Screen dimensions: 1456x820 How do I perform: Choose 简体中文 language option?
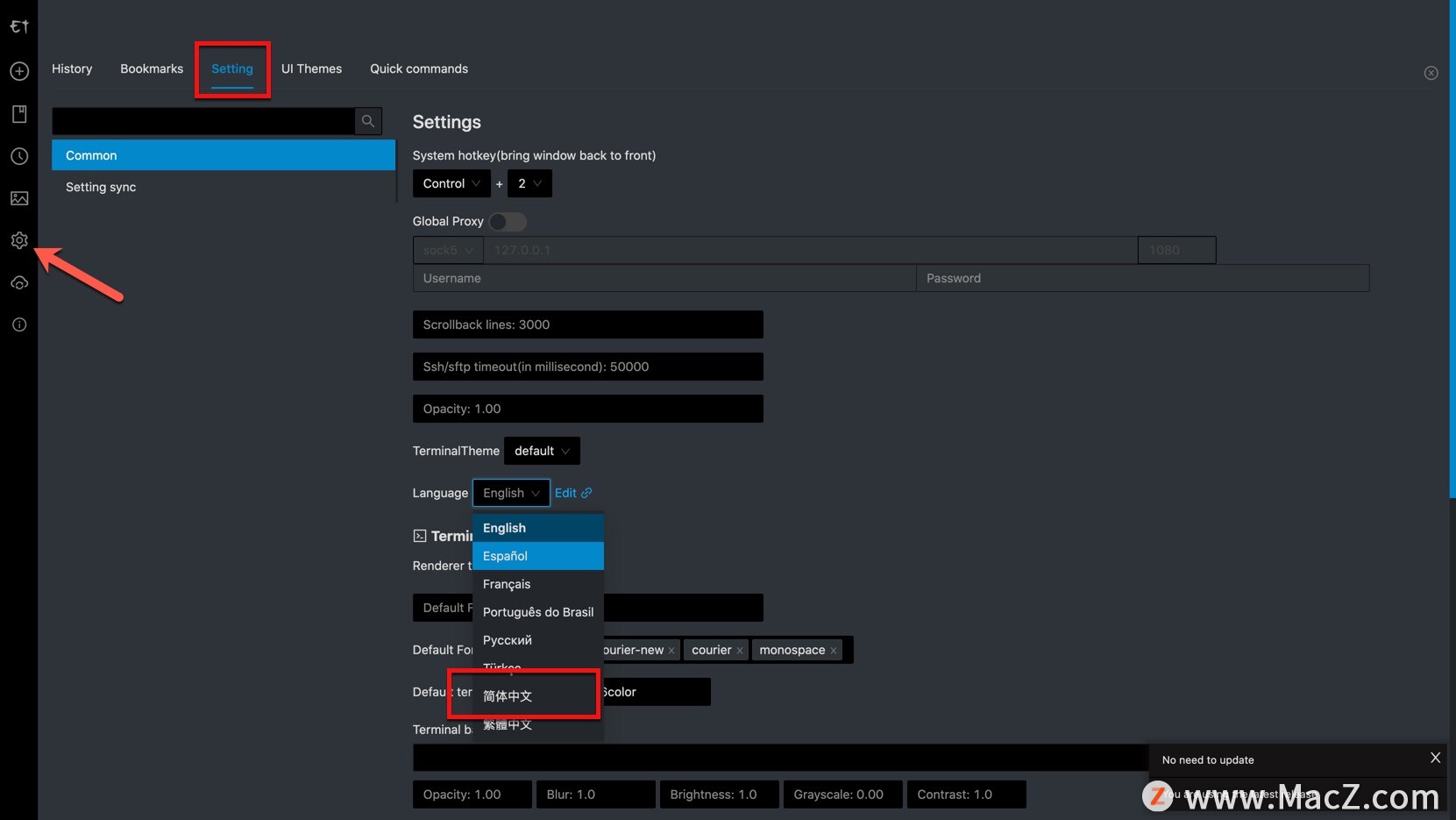pos(538,696)
